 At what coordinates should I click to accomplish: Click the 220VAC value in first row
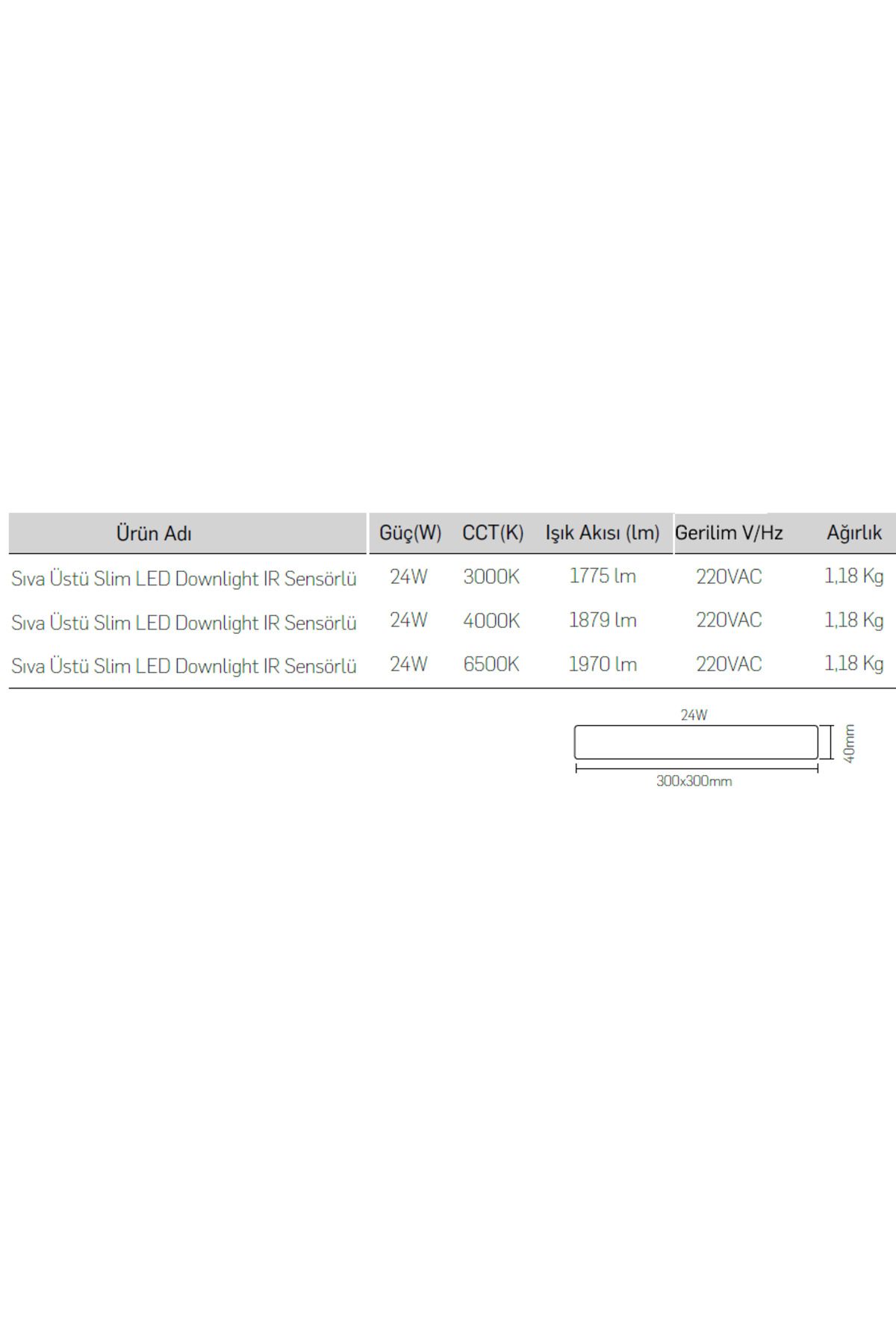tap(729, 577)
